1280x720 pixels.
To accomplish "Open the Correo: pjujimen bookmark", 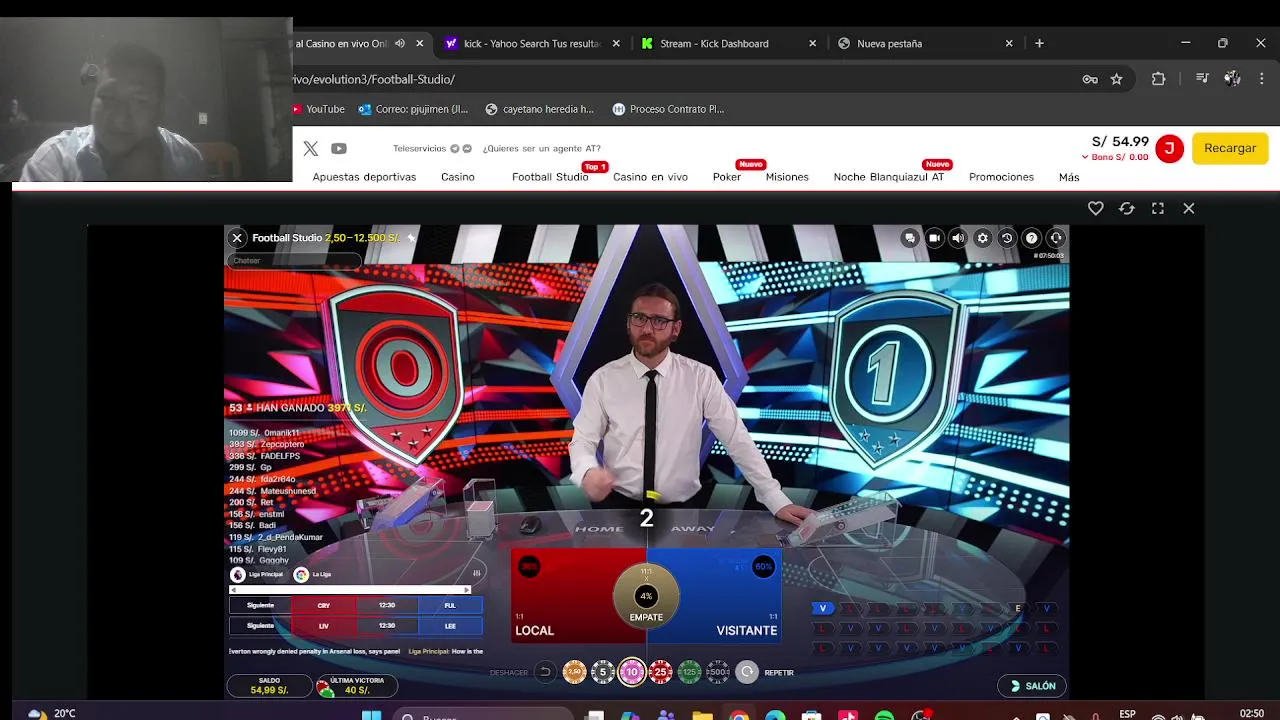I will click(x=412, y=109).
